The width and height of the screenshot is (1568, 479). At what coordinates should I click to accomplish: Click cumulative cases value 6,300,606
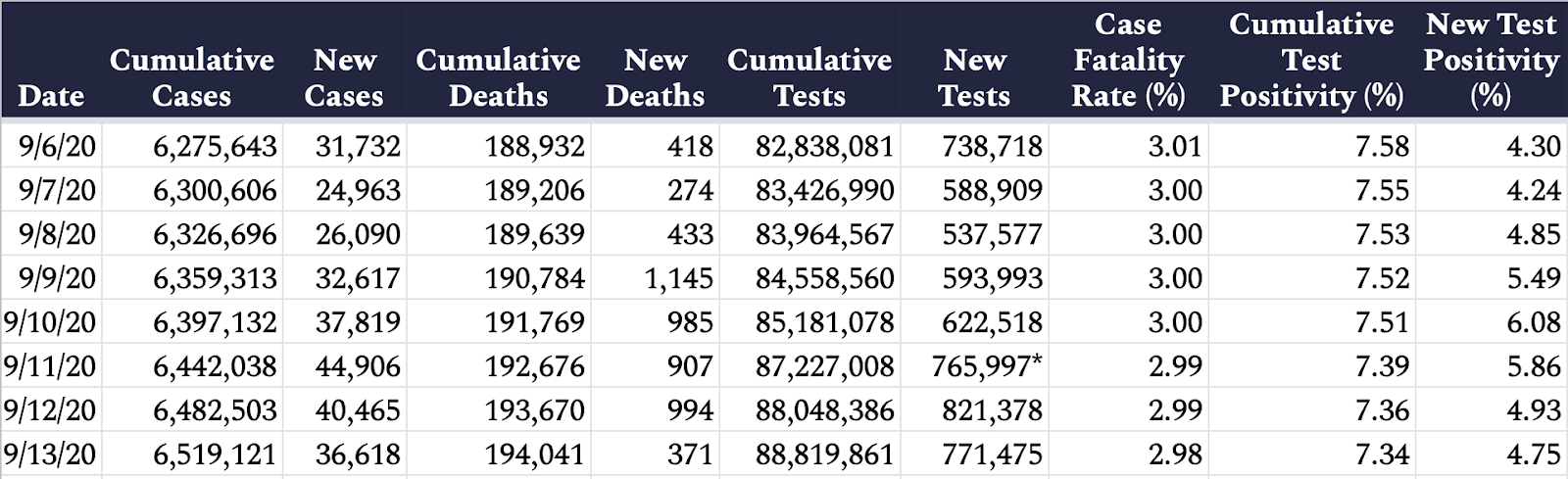coord(215,191)
